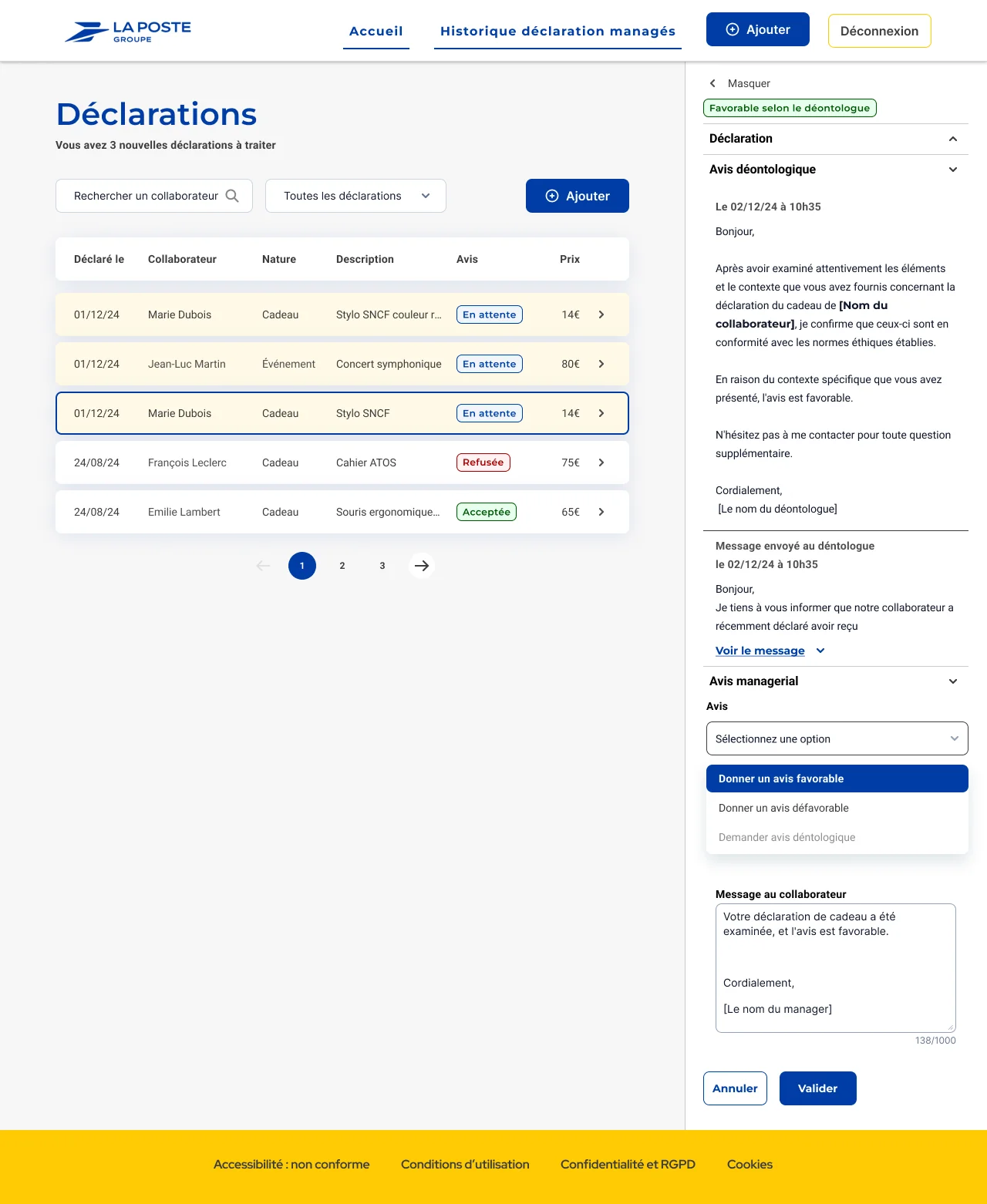987x1204 pixels.
Task: Expand message chevron beside Voir le message
Action: pos(820,651)
